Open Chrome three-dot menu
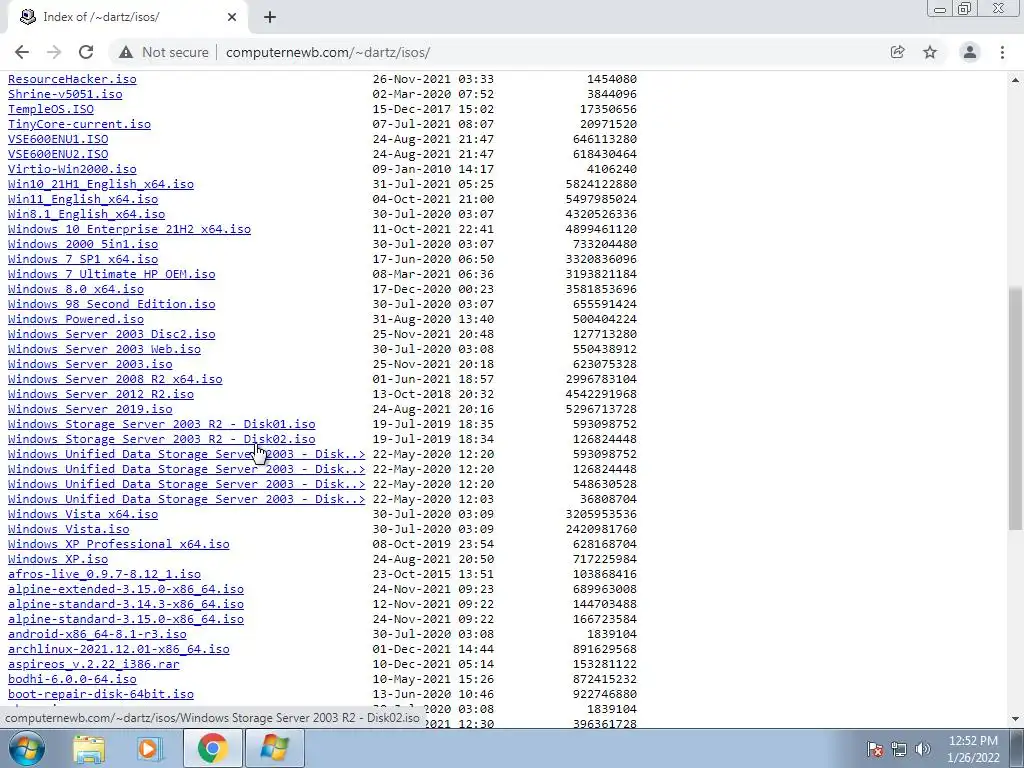This screenshot has width=1024, height=768. point(1002,52)
